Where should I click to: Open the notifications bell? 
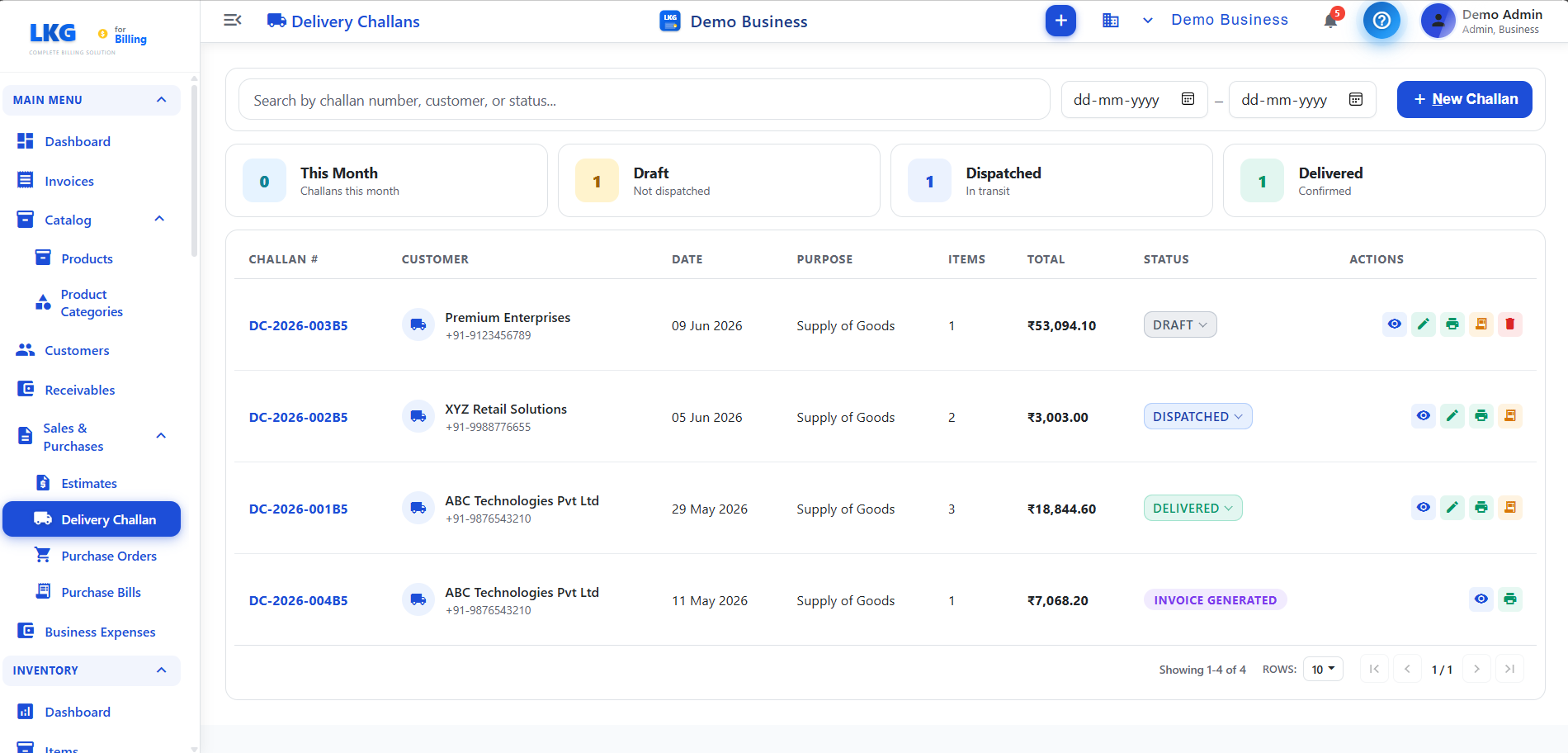(x=1330, y=21)
